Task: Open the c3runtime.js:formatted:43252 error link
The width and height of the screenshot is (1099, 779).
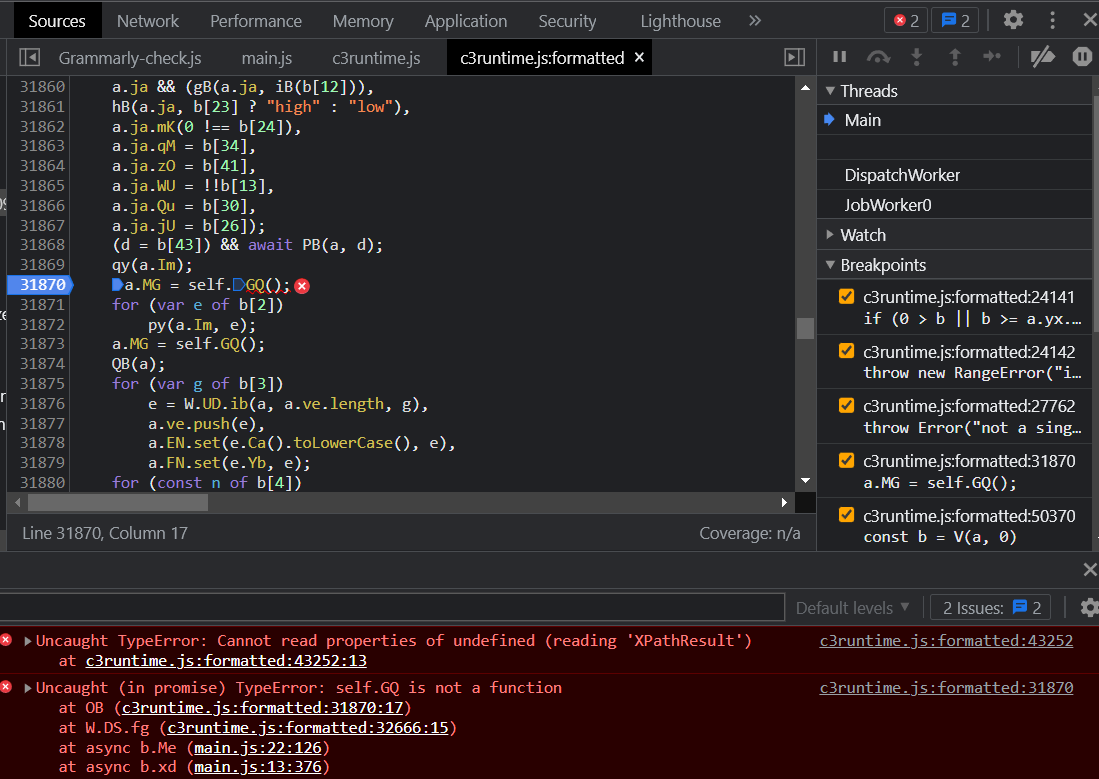Action: tap(946, 640)
